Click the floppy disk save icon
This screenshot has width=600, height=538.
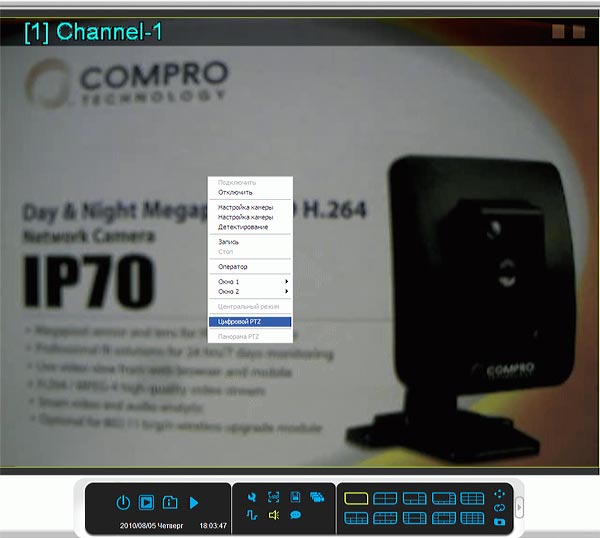[x=295, y=497]
